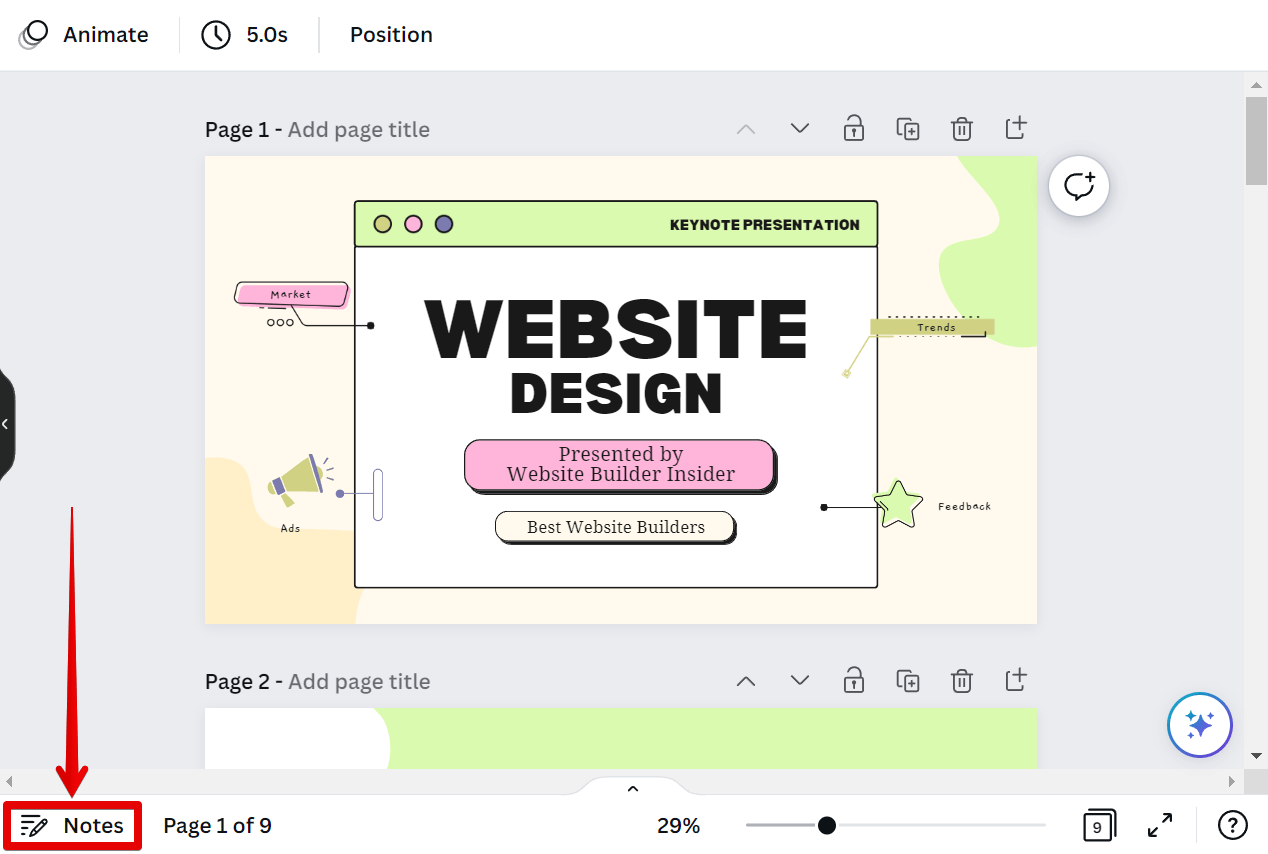The height and width of the screenshot is (854, 1268).
Task: Click the page duration timer icon
Action: coord(215,34)
